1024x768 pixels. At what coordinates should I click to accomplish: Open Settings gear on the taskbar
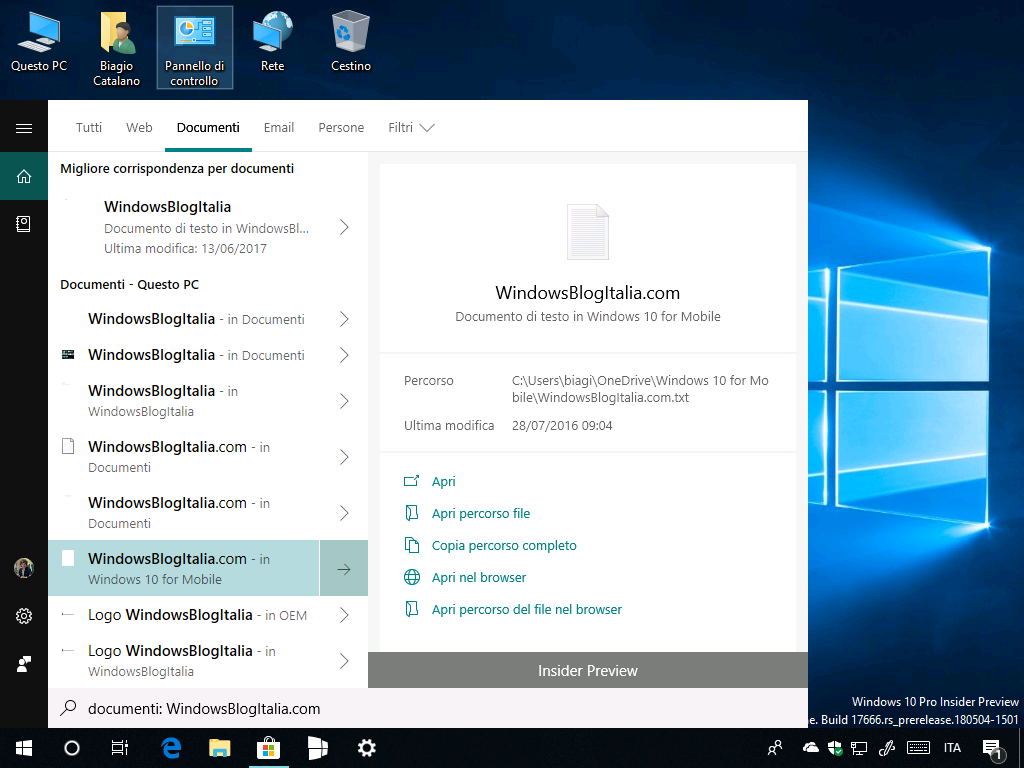[366, 748]
